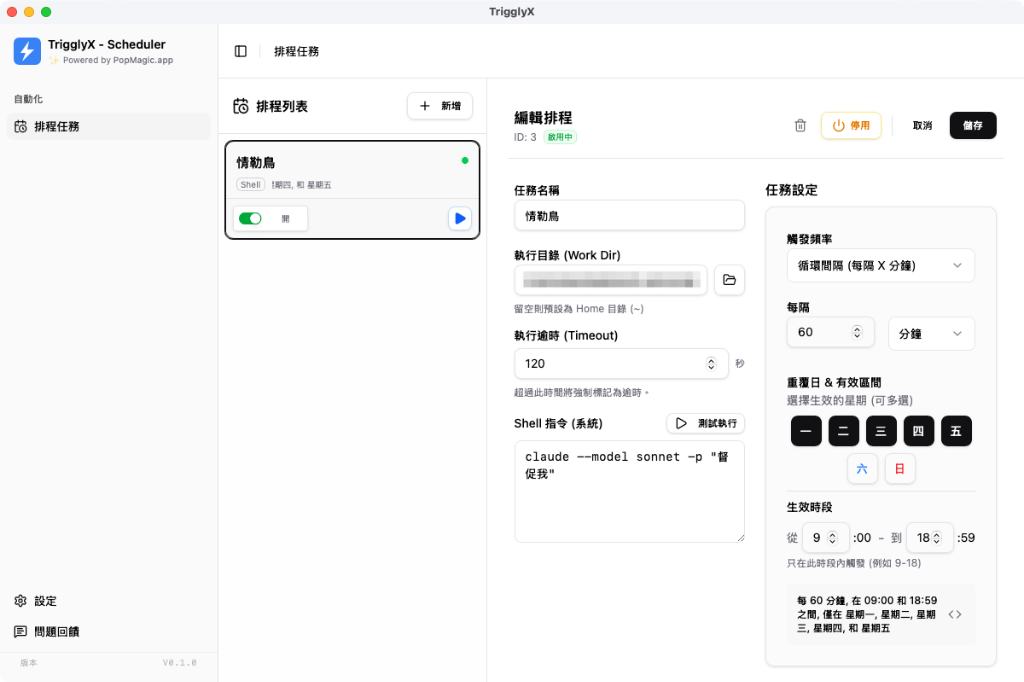1024x682 pixels.
Task: Save changes with the 儲存 button
Action: click(x=972, y=125)
